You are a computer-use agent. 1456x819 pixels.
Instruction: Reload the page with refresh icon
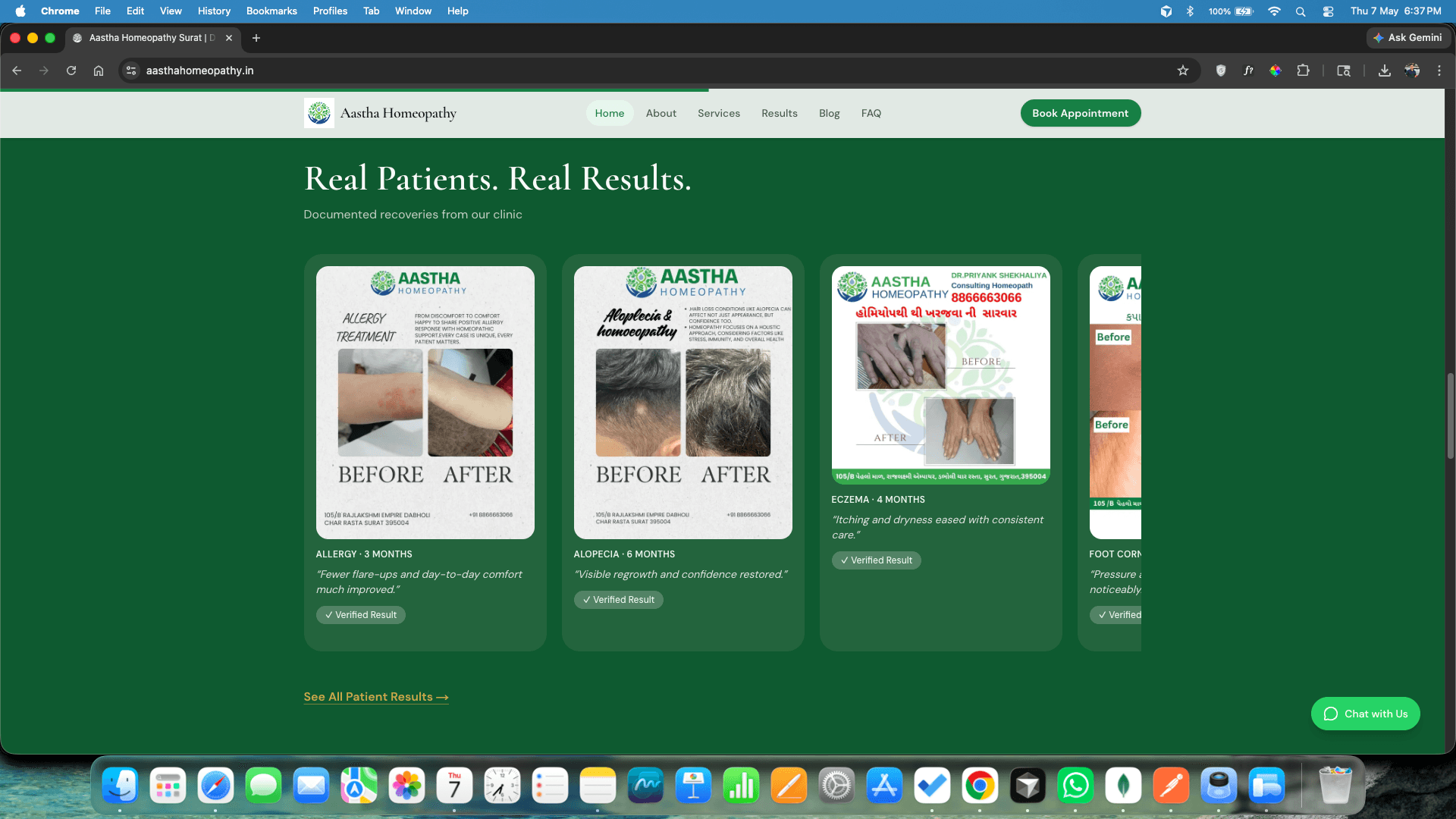(x=71, y=71)
